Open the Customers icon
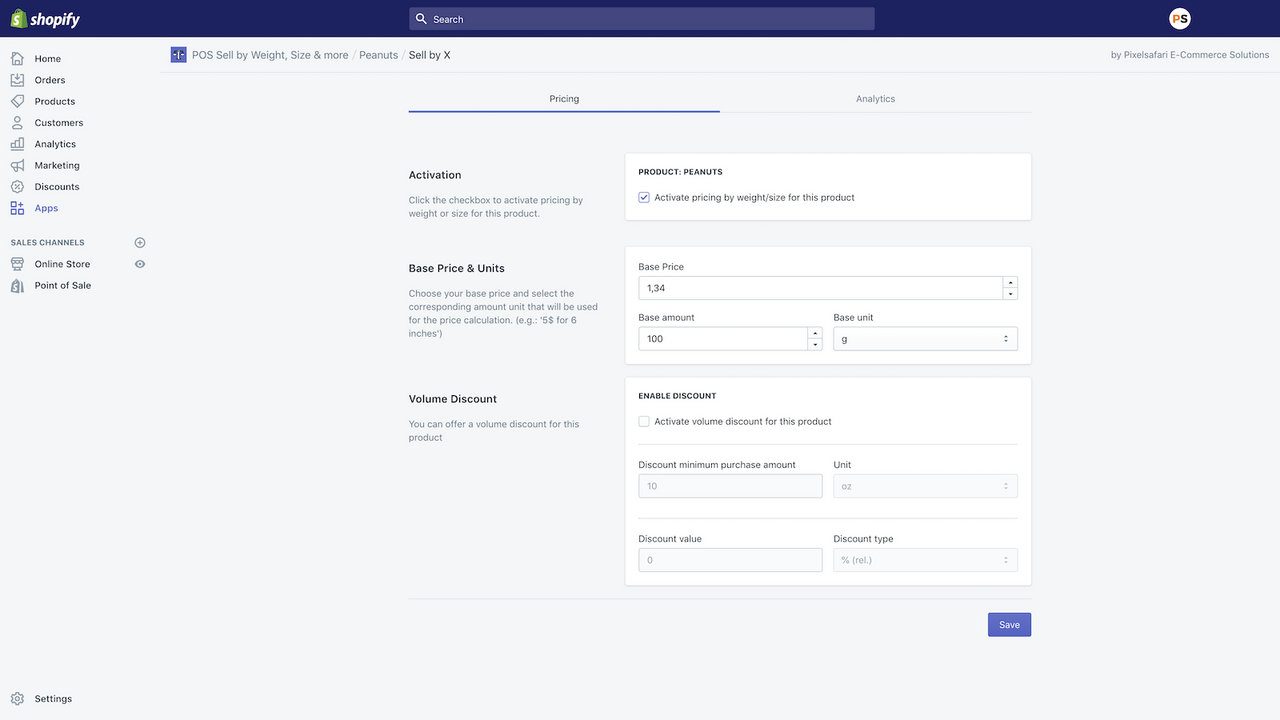This screenshot has height=720, width=1280. pos(17,122)
